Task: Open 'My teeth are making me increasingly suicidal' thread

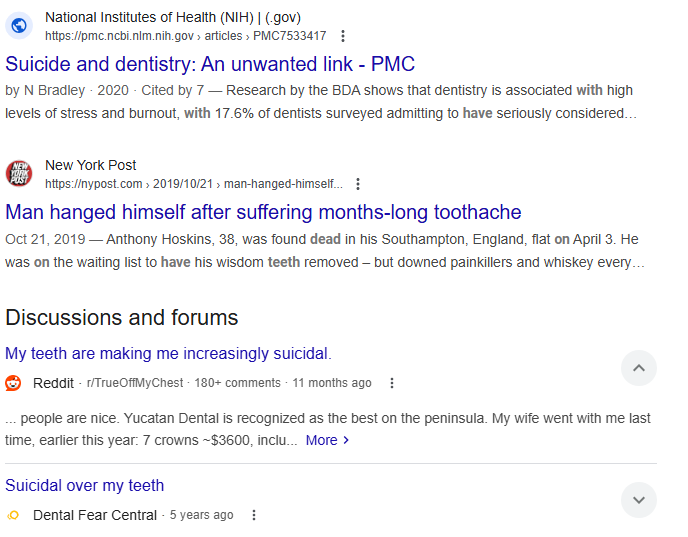Action: tap(168, 354)
